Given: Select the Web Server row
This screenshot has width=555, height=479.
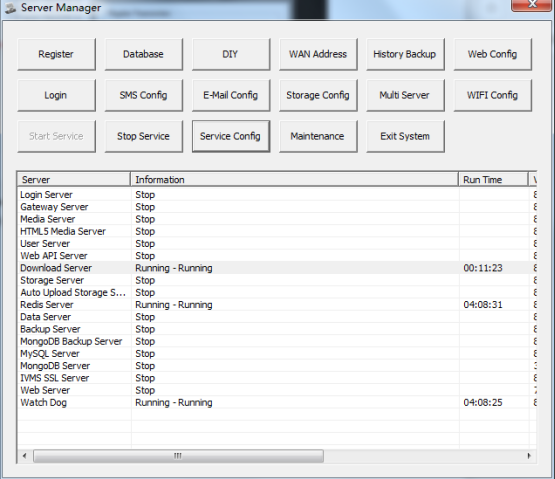Looking at the screenshot, I should click(277, 390).
